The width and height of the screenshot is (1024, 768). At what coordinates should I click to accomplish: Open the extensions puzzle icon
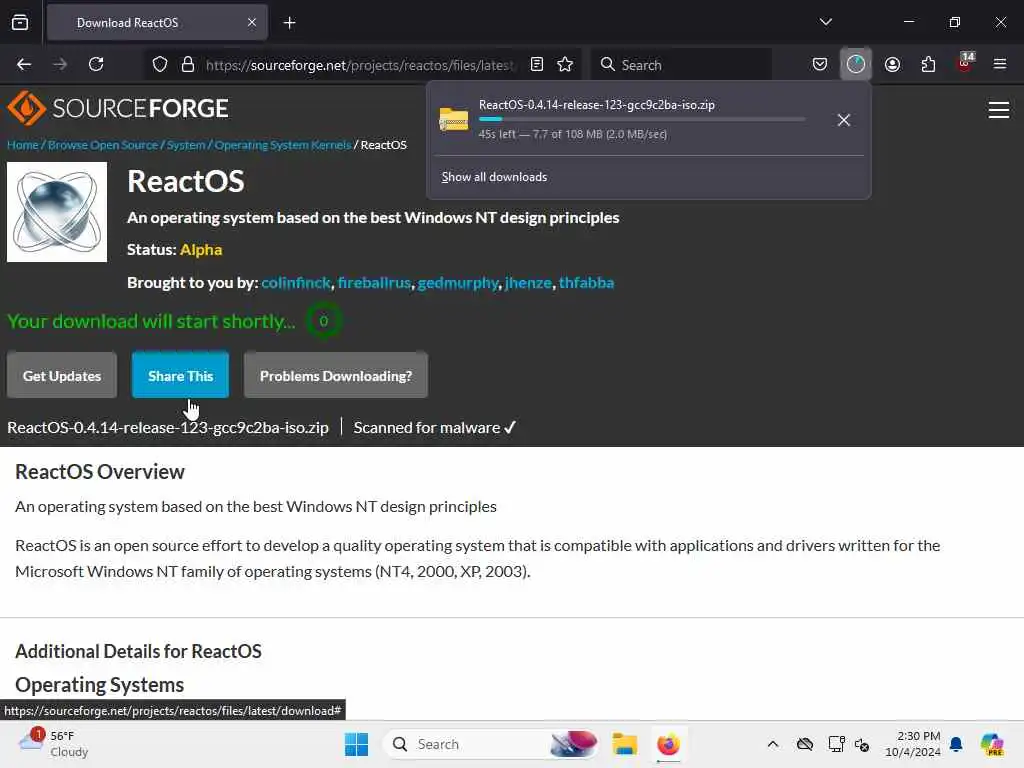928,64
